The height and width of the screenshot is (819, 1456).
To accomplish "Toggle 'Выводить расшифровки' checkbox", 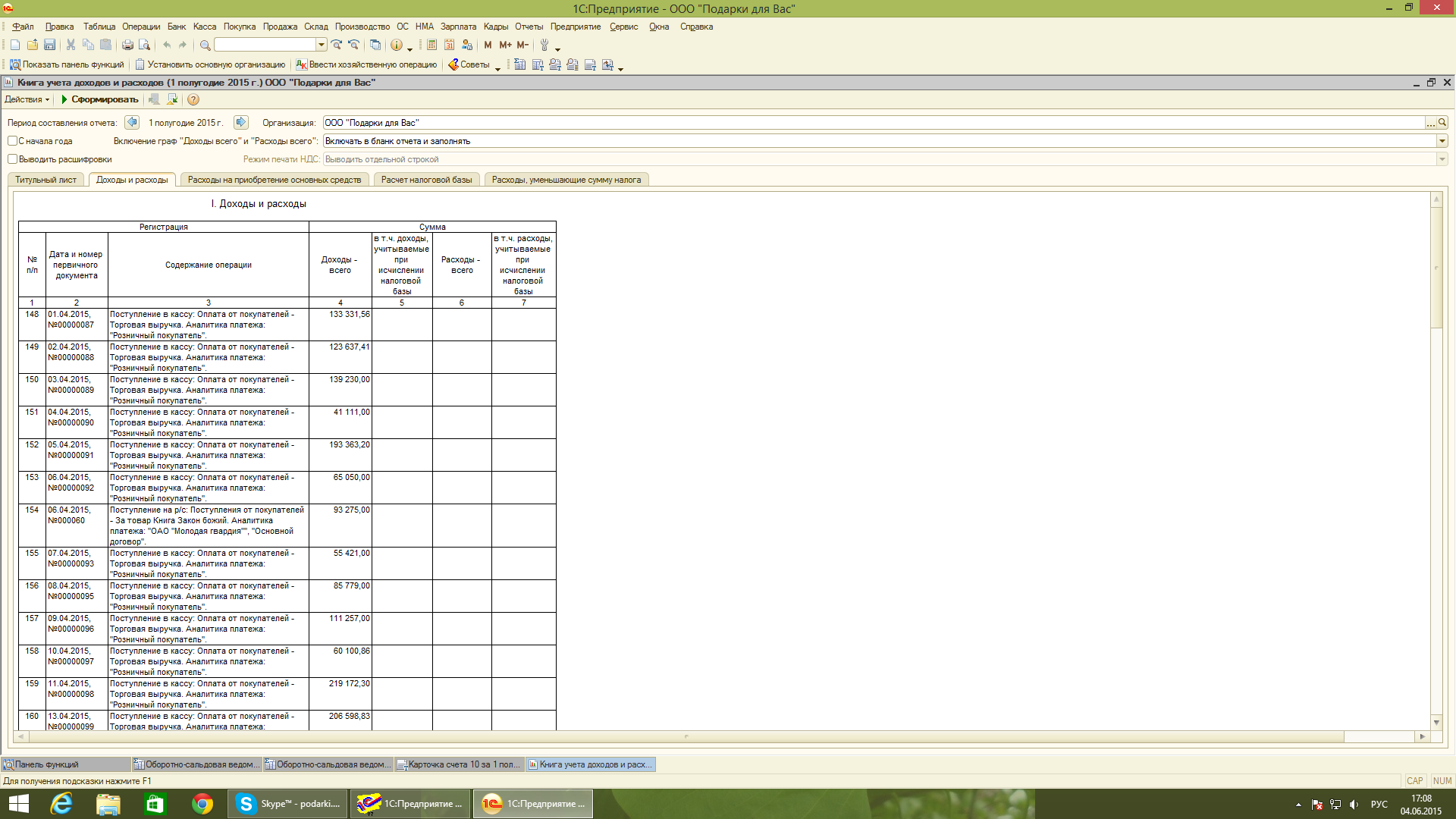I will click(13, 159).
